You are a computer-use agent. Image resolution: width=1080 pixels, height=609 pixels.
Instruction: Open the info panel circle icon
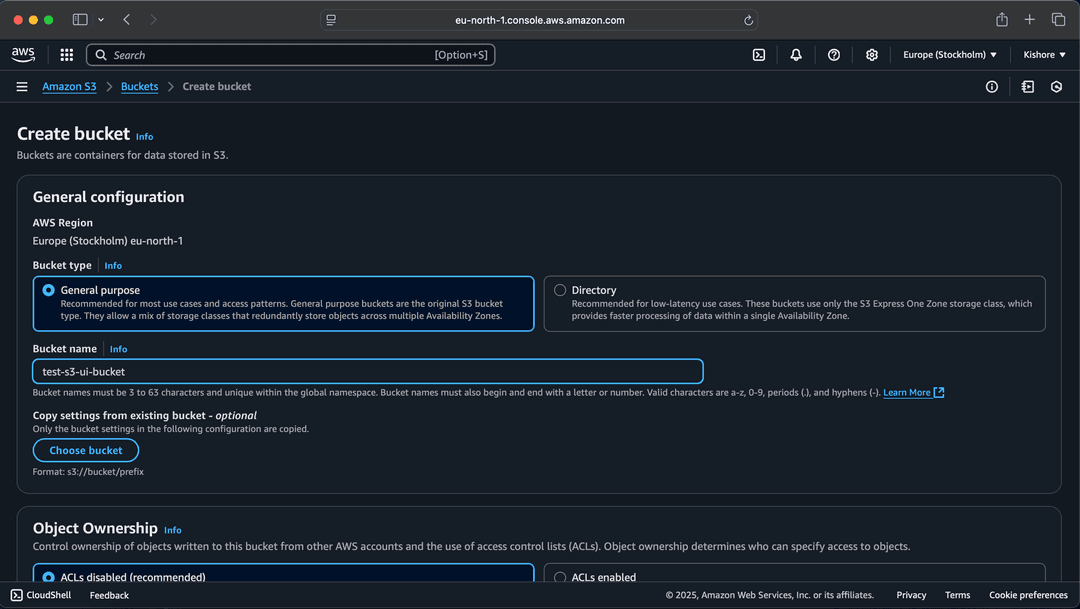[992, 87]
